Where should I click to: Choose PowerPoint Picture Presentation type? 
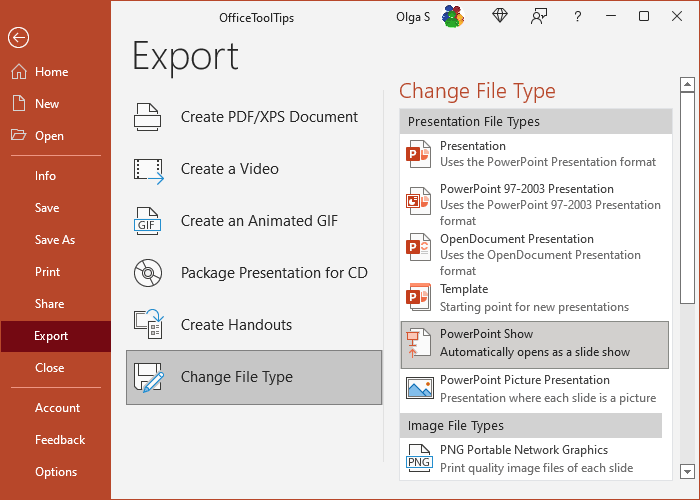(x=535, y=389)
